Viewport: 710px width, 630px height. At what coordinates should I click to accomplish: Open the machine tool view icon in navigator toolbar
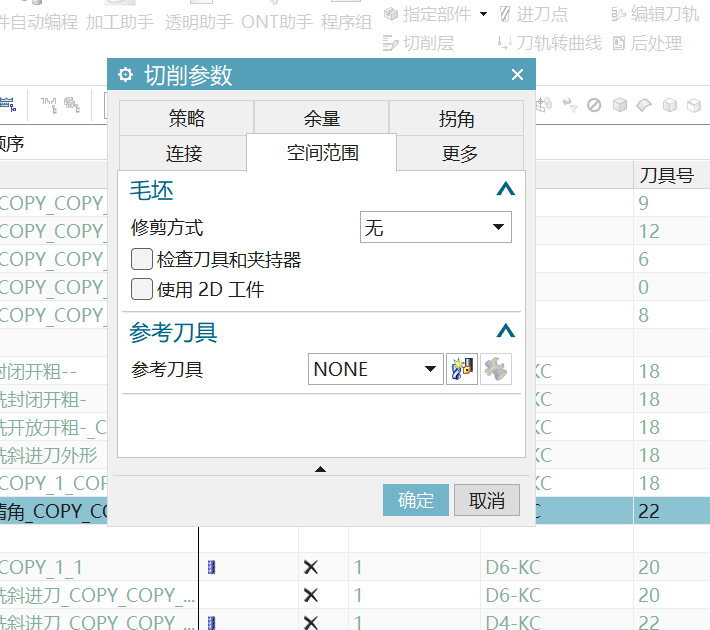click(48, 105)
